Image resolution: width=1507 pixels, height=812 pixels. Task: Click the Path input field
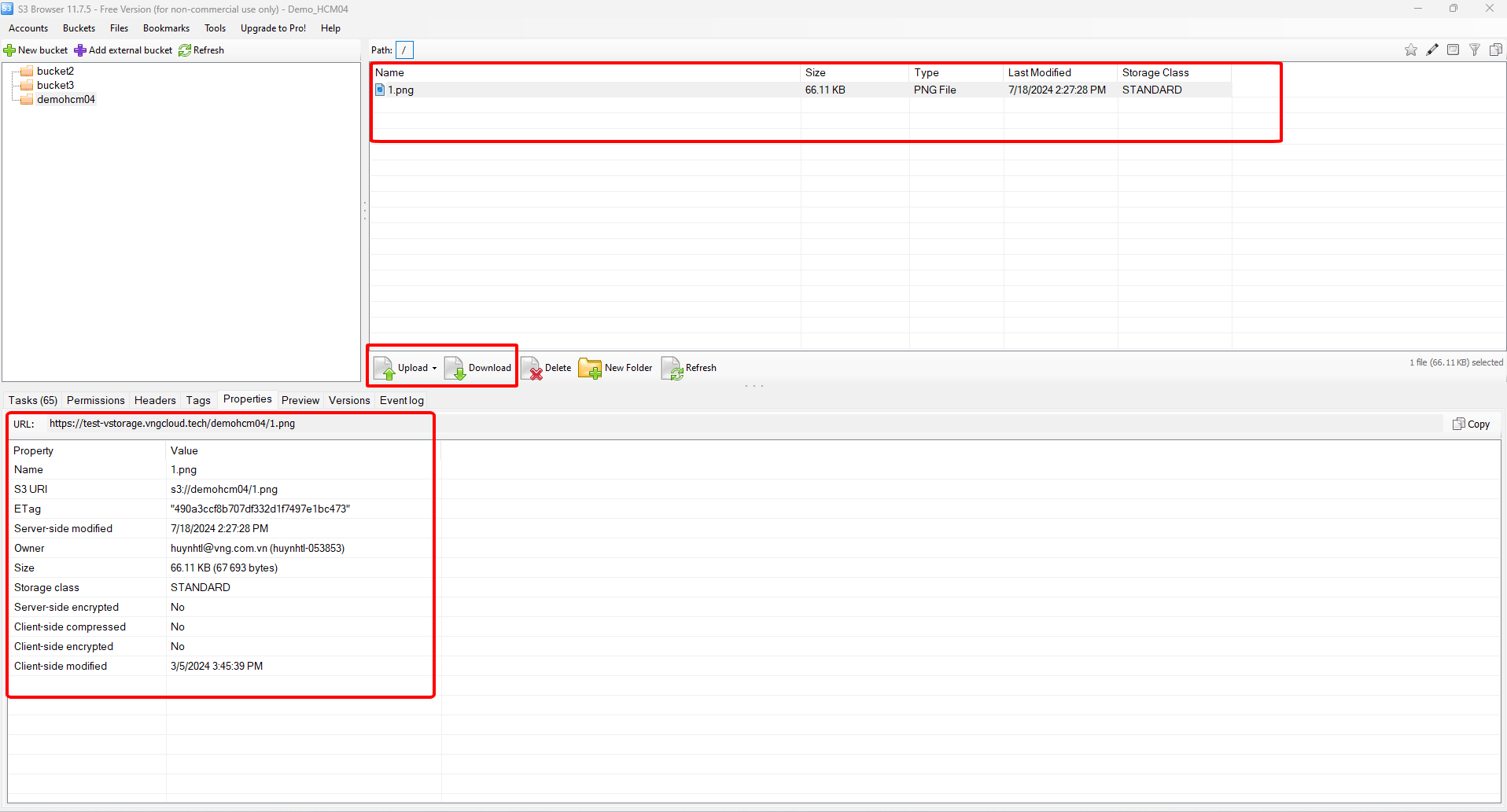coord(404,50)
